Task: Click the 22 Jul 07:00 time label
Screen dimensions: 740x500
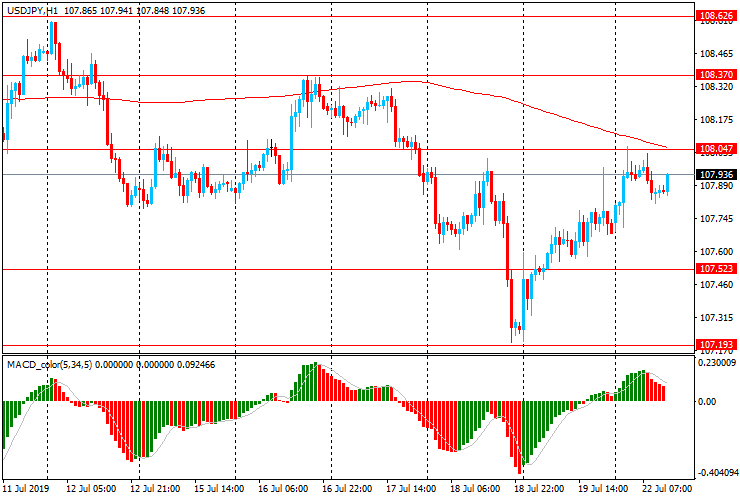Action: coord(667,488)
